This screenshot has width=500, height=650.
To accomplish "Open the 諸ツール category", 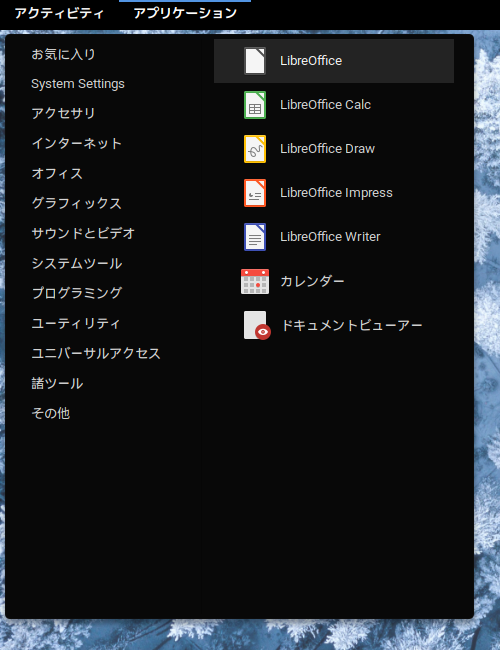I will [x=57, y=383].
